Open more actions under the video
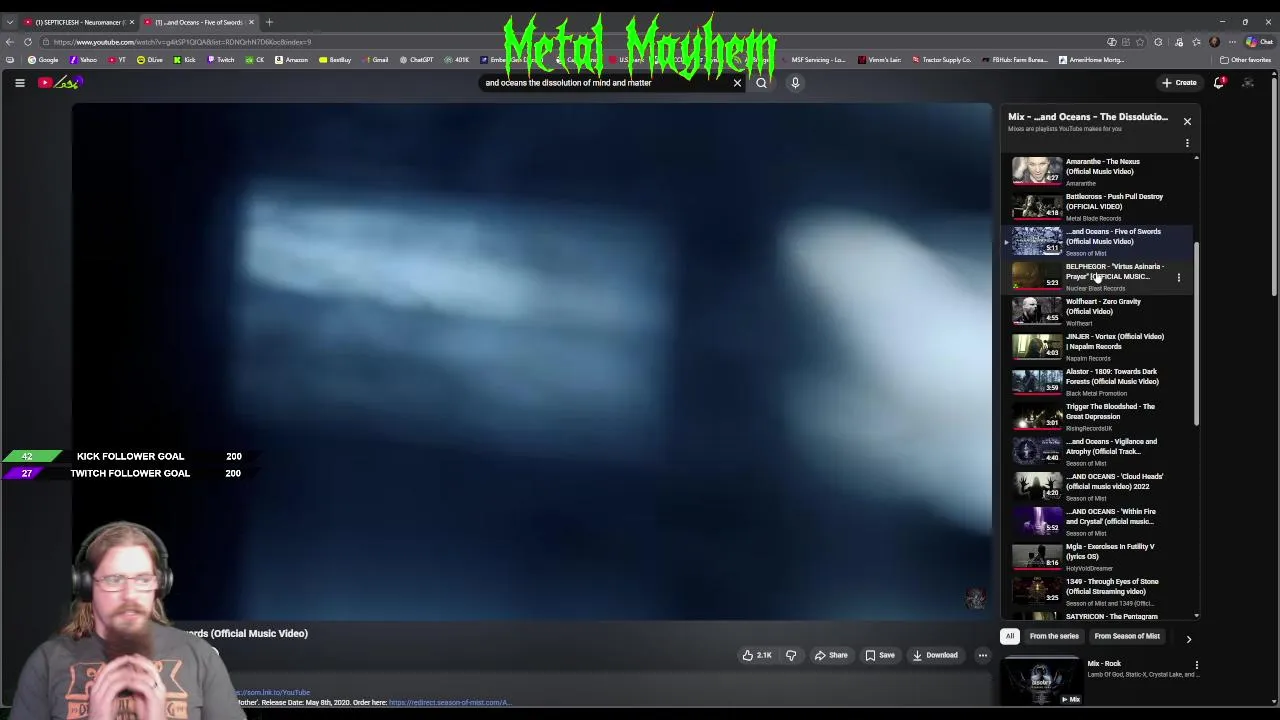 coord(982,655)
